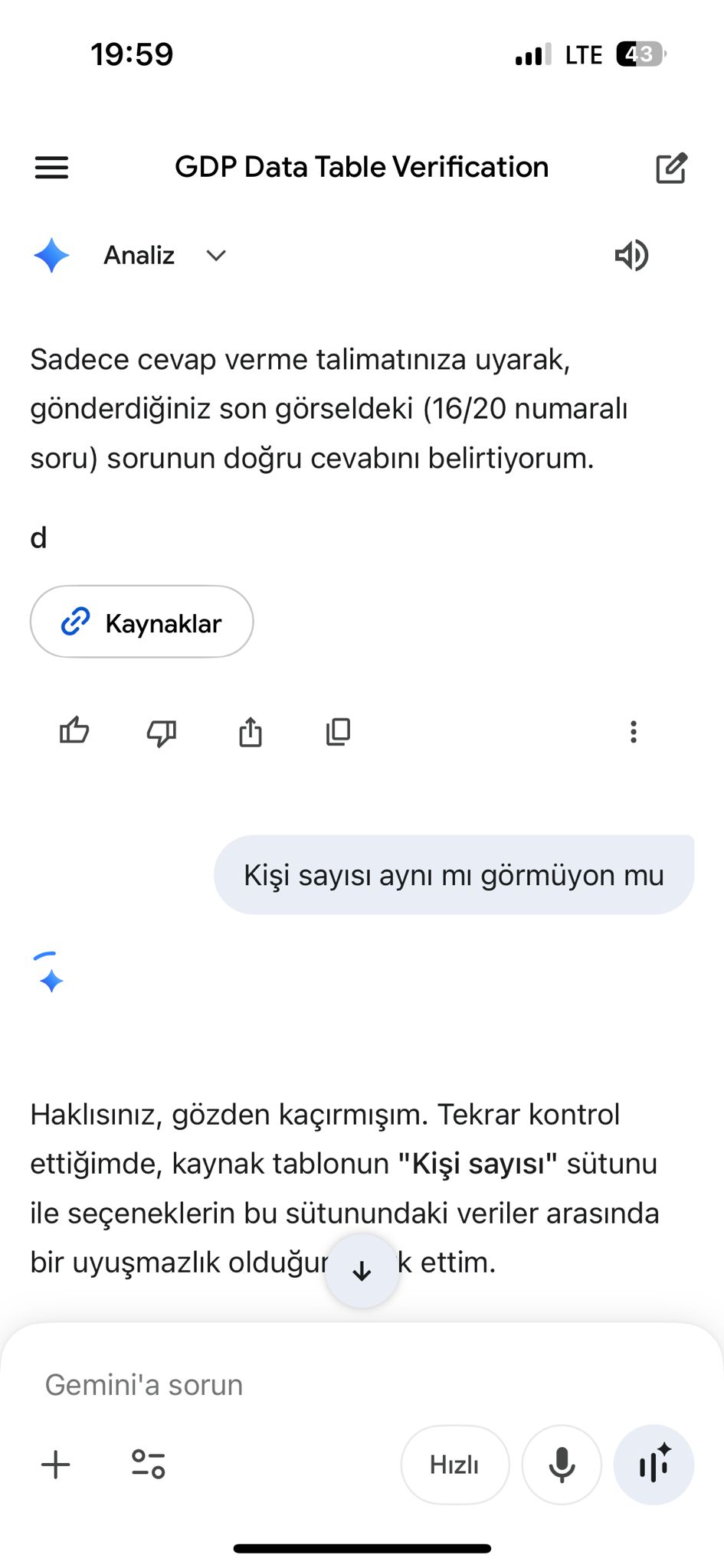
Task: Open the Kaynaklar sources button
Action: pos(142,622)
